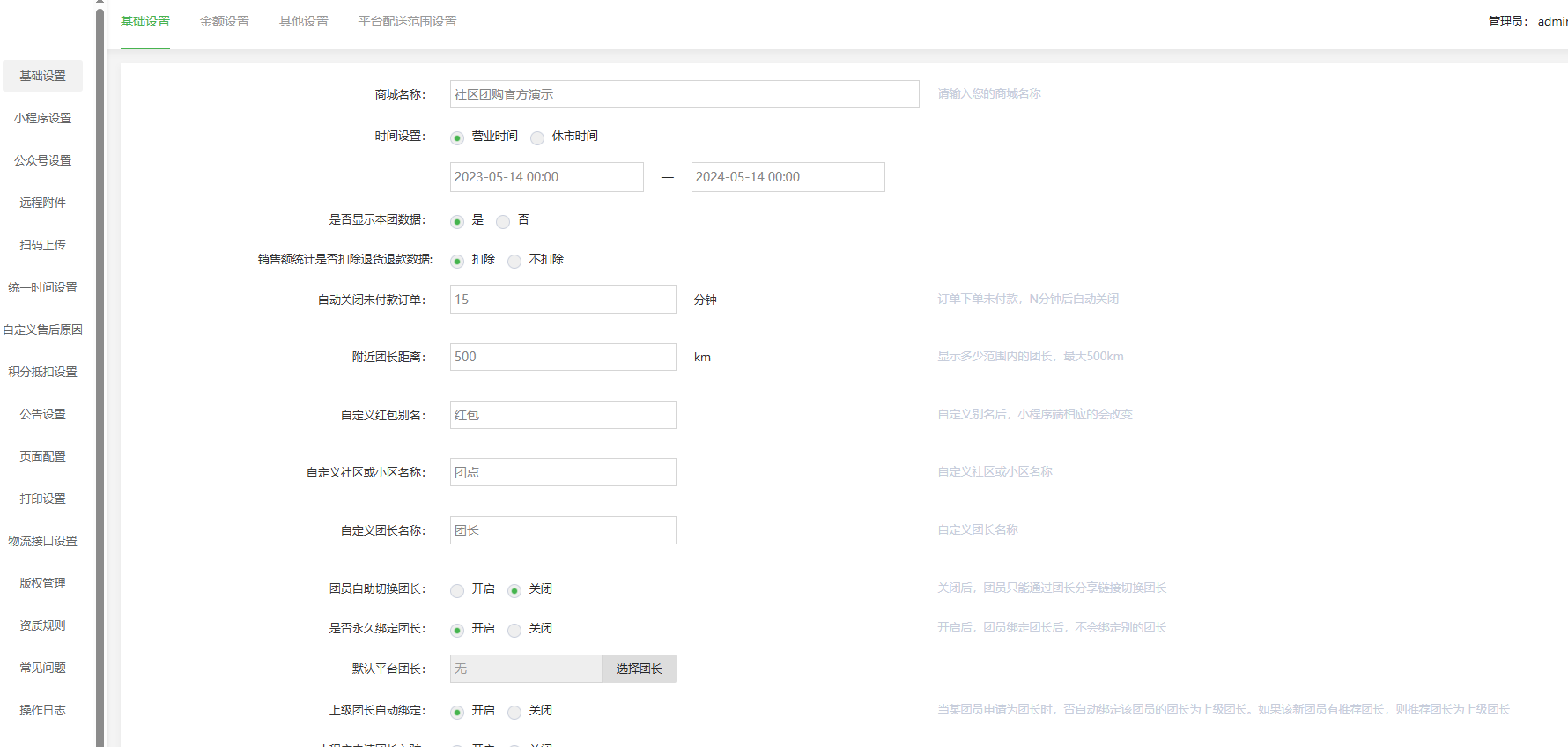Open the start date field 2023-05-14

[546, 177]
